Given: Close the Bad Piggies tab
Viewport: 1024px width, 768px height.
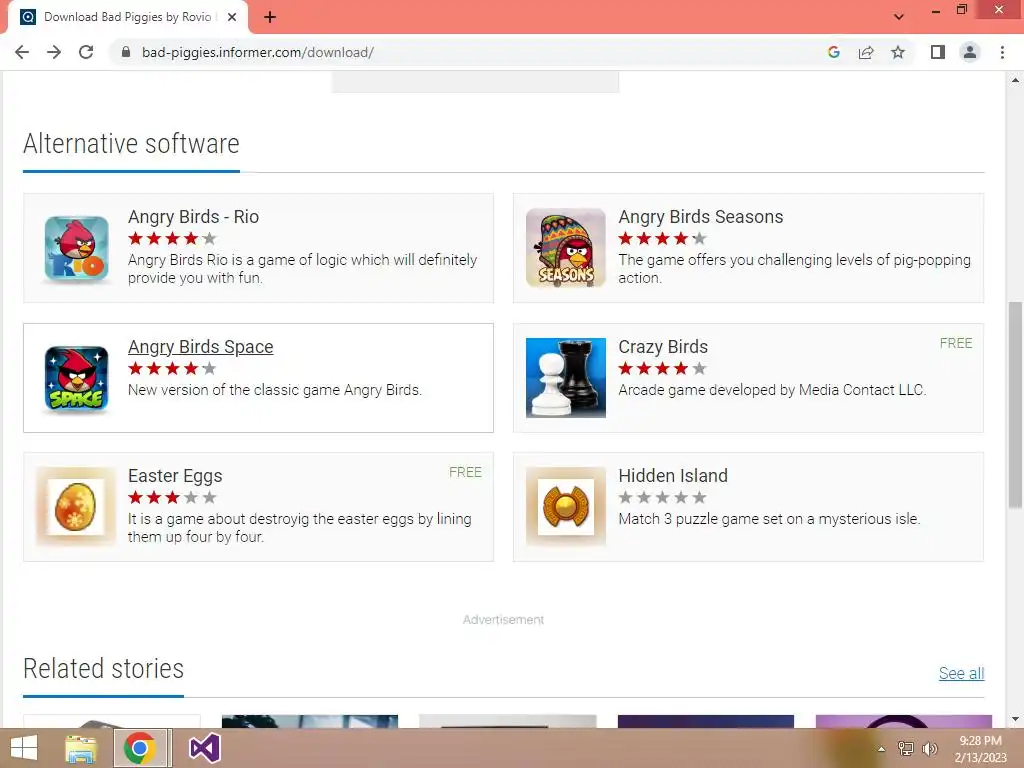Looking at the screenshot, I should tap(232, 18).
